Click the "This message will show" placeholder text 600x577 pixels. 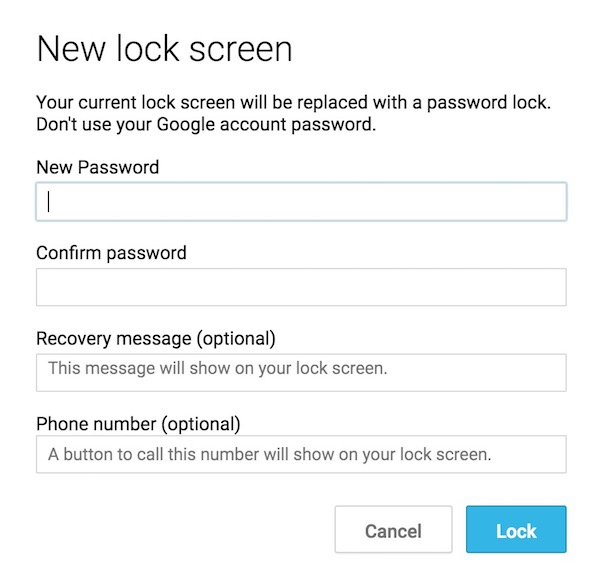tap(217, 368)
